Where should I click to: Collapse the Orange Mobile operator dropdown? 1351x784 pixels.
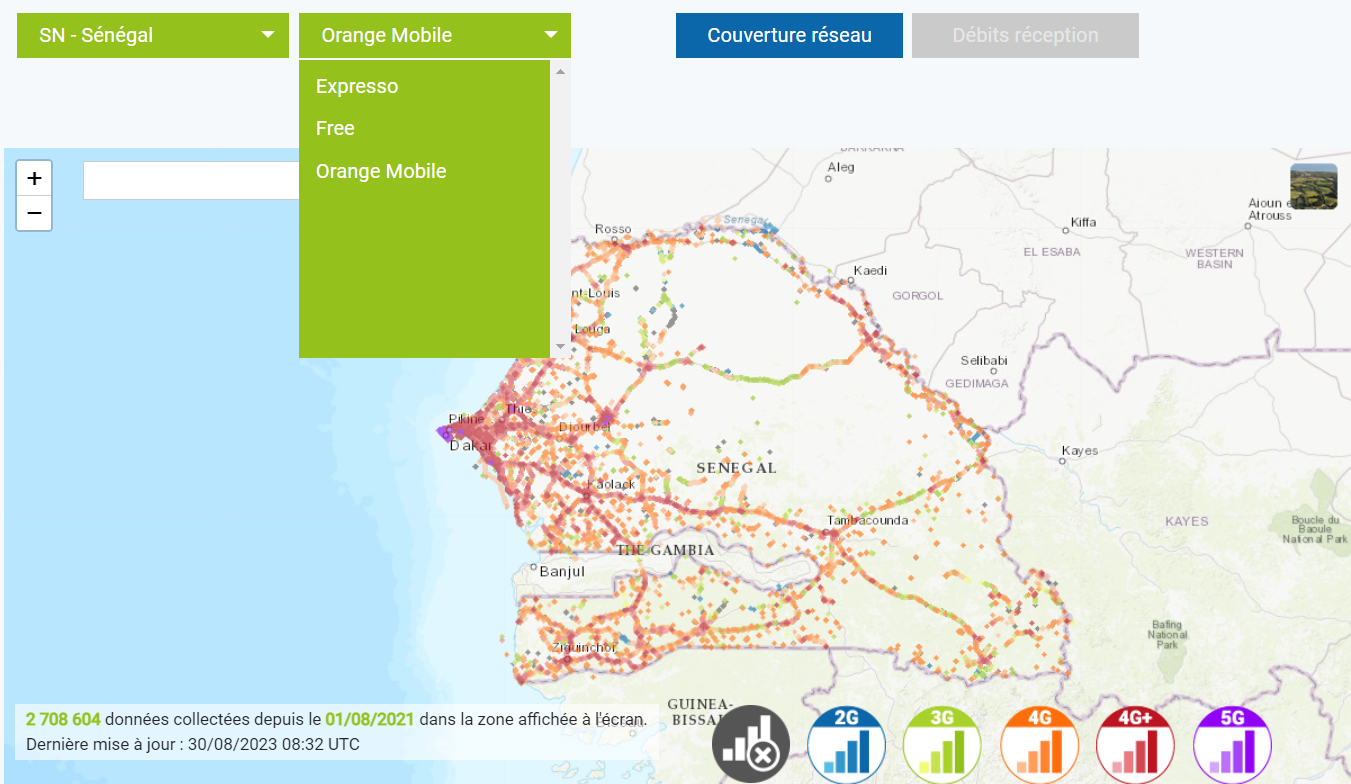(x=435, y=36)
